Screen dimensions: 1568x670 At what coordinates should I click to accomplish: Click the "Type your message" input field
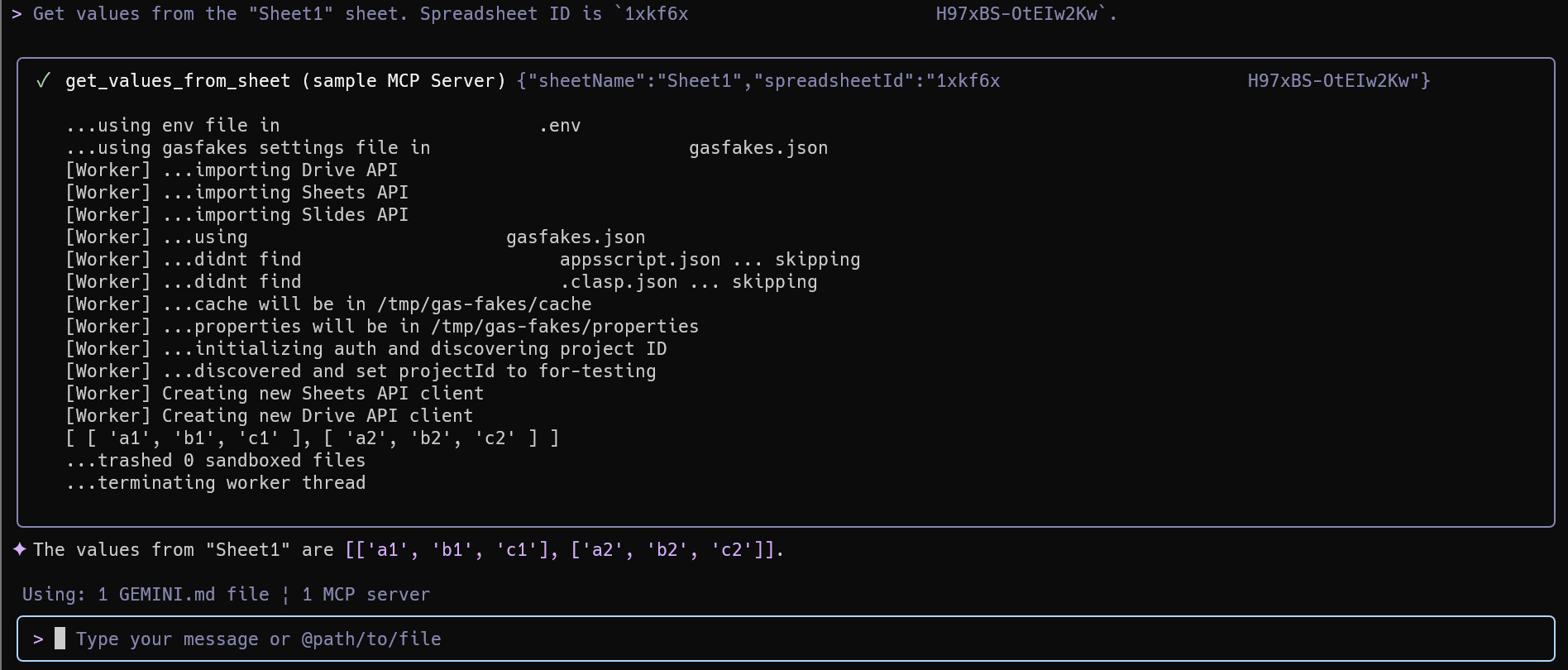pyautogui.click(x=258, y=639)
